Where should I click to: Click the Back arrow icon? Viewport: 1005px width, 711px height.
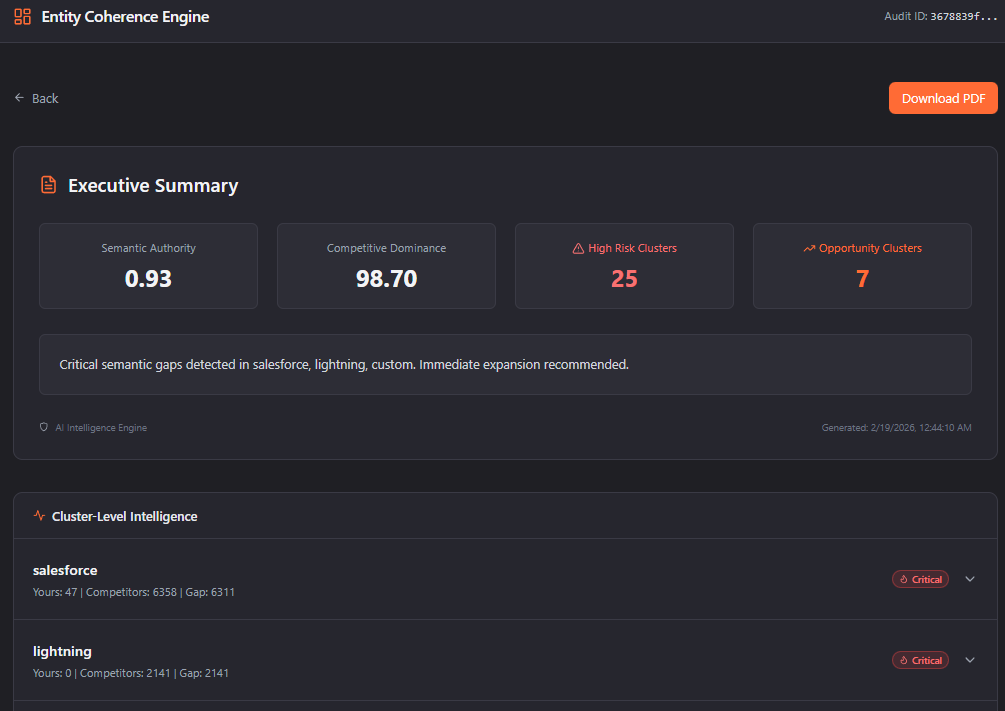point(19,98)
